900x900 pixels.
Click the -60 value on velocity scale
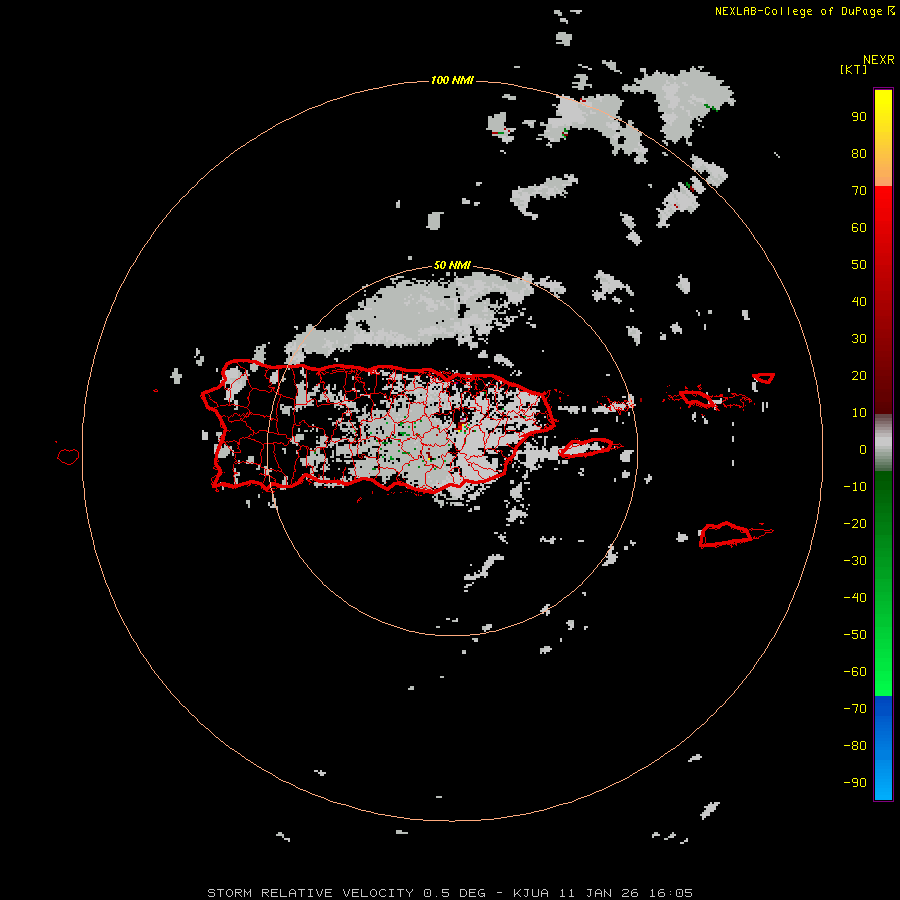pyautogui.click(x=855, y=672)
